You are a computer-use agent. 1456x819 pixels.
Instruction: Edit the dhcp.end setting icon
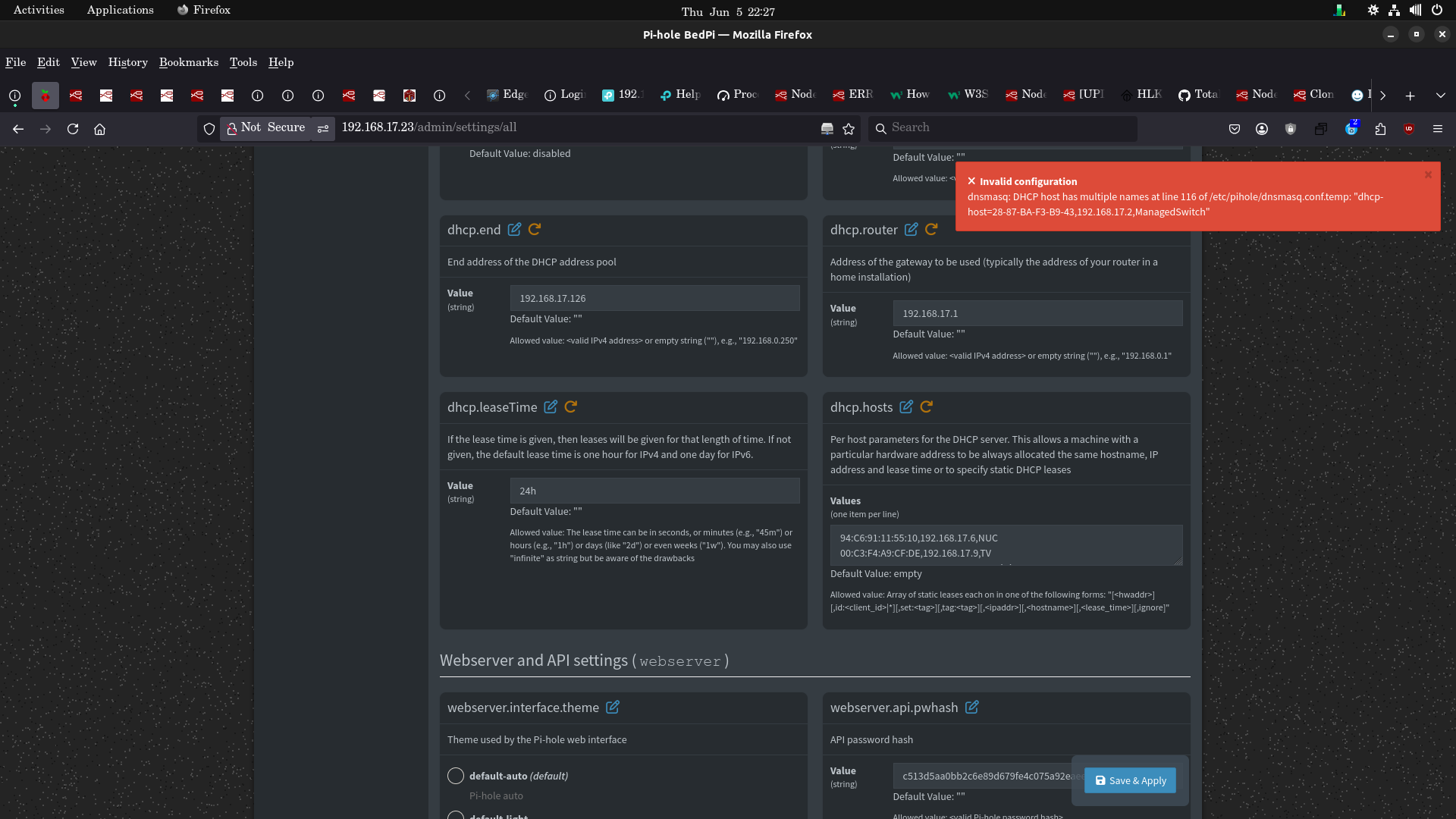point(514,229)
